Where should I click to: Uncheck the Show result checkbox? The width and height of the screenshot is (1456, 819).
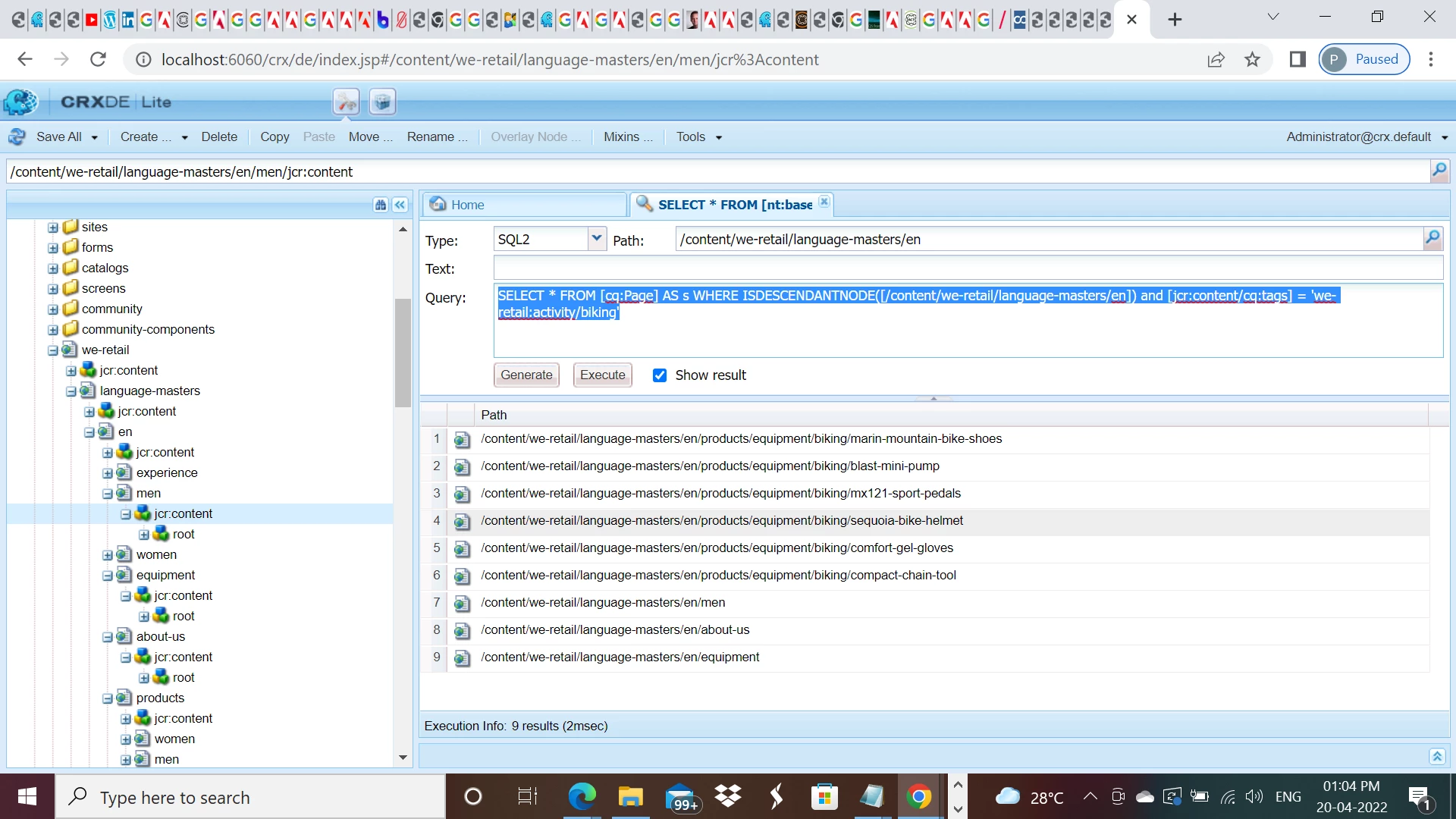(660, 375)
